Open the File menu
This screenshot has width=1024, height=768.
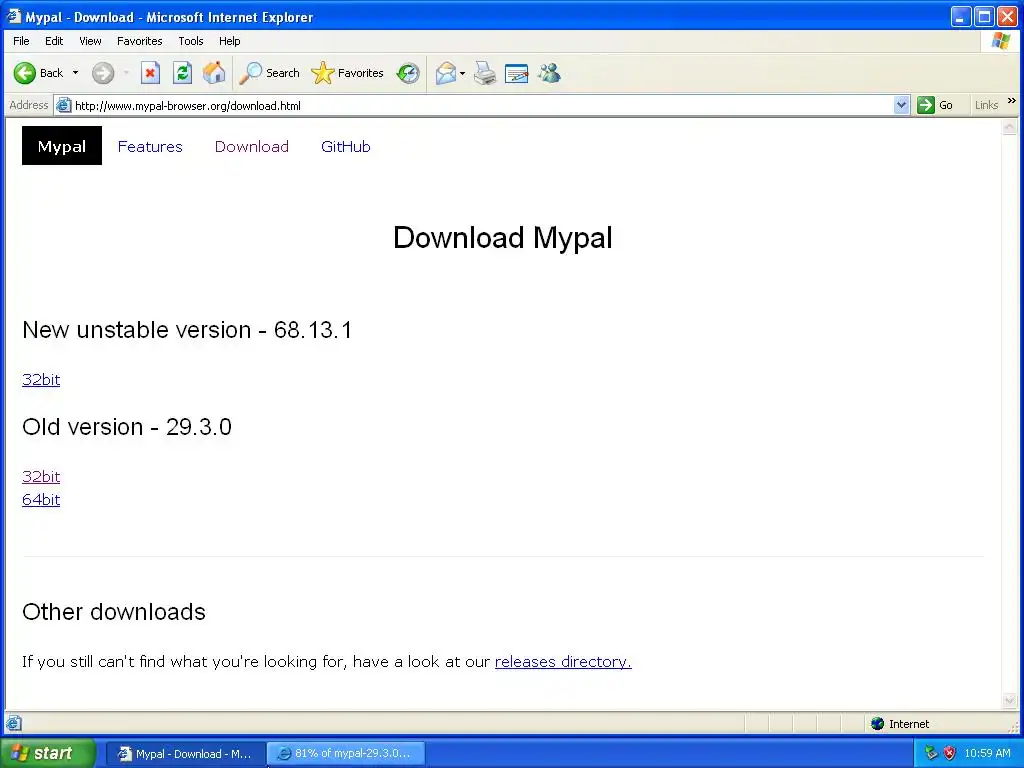[x=22, y=41]
